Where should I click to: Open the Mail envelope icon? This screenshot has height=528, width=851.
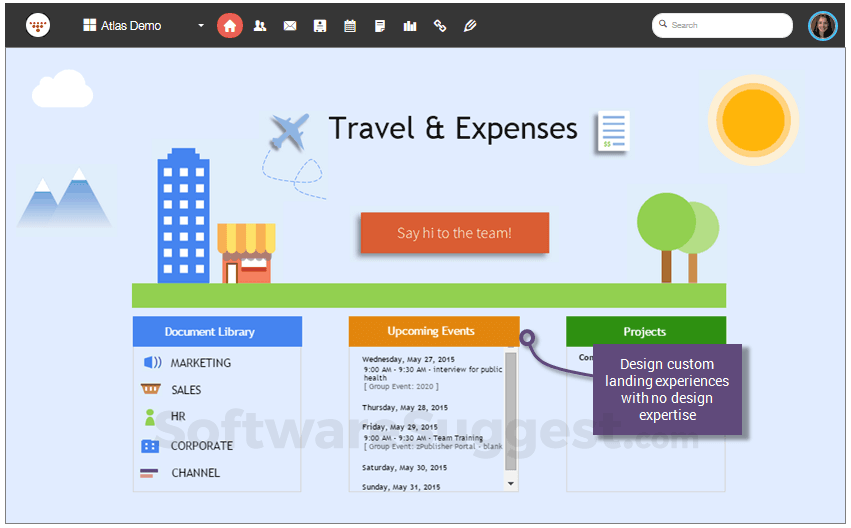coord(290,26)
